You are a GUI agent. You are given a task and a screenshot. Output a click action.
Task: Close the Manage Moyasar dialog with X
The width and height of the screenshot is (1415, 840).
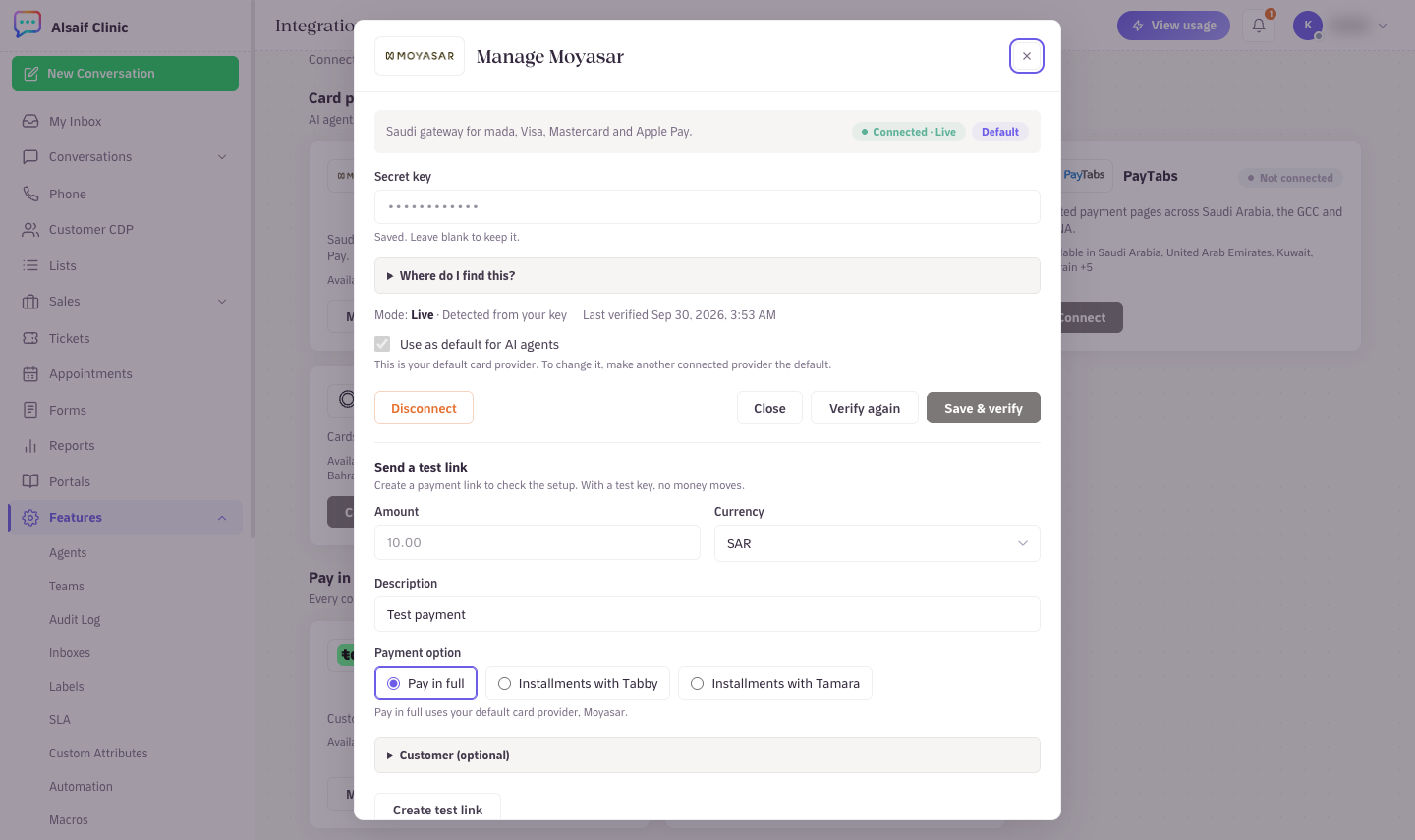click(x=1027, y=56)
